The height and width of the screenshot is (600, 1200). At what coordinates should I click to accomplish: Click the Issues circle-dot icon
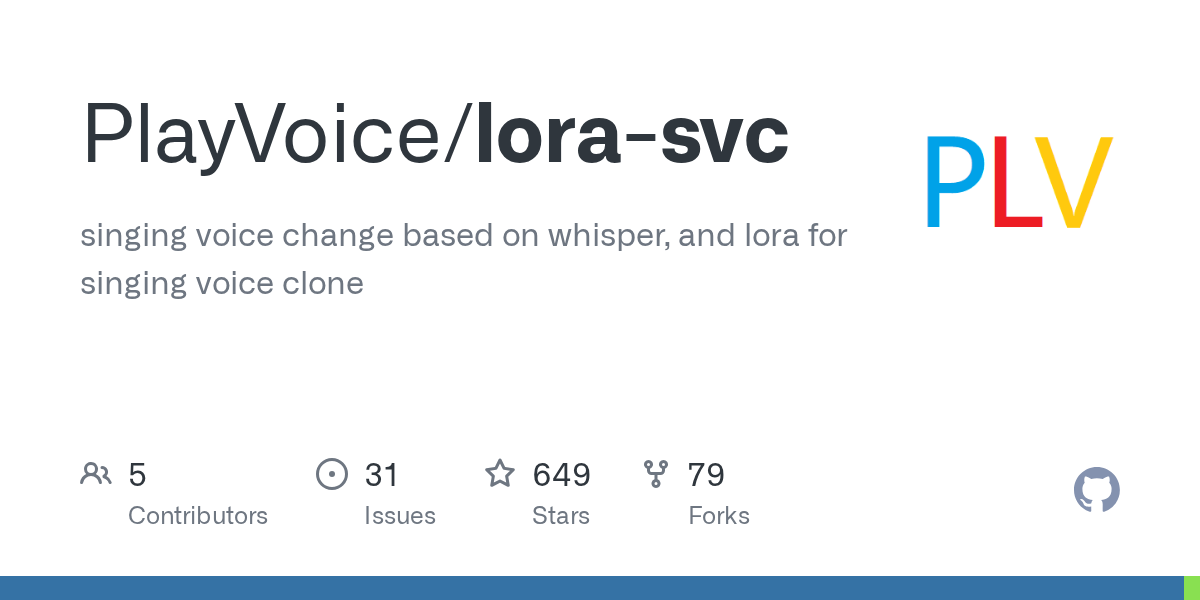[332, 474]
